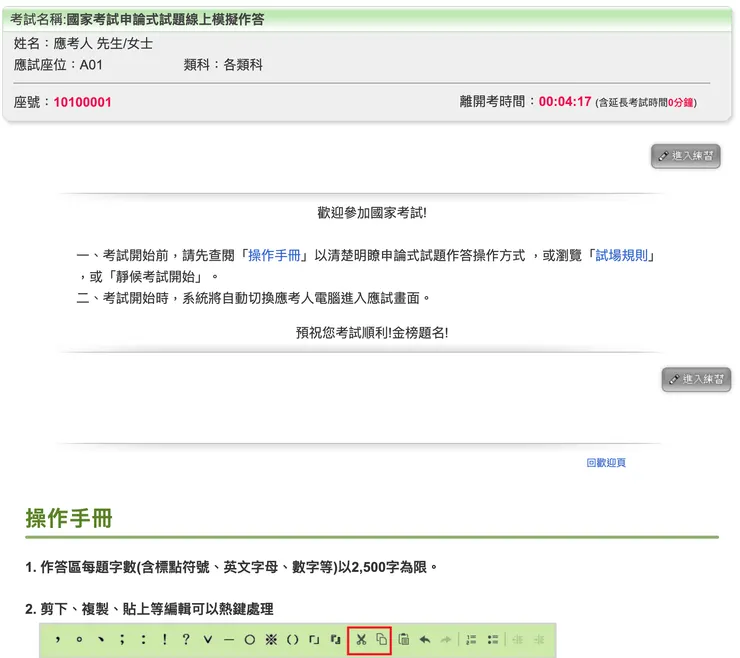Apply bulleted list formatting

493,640
